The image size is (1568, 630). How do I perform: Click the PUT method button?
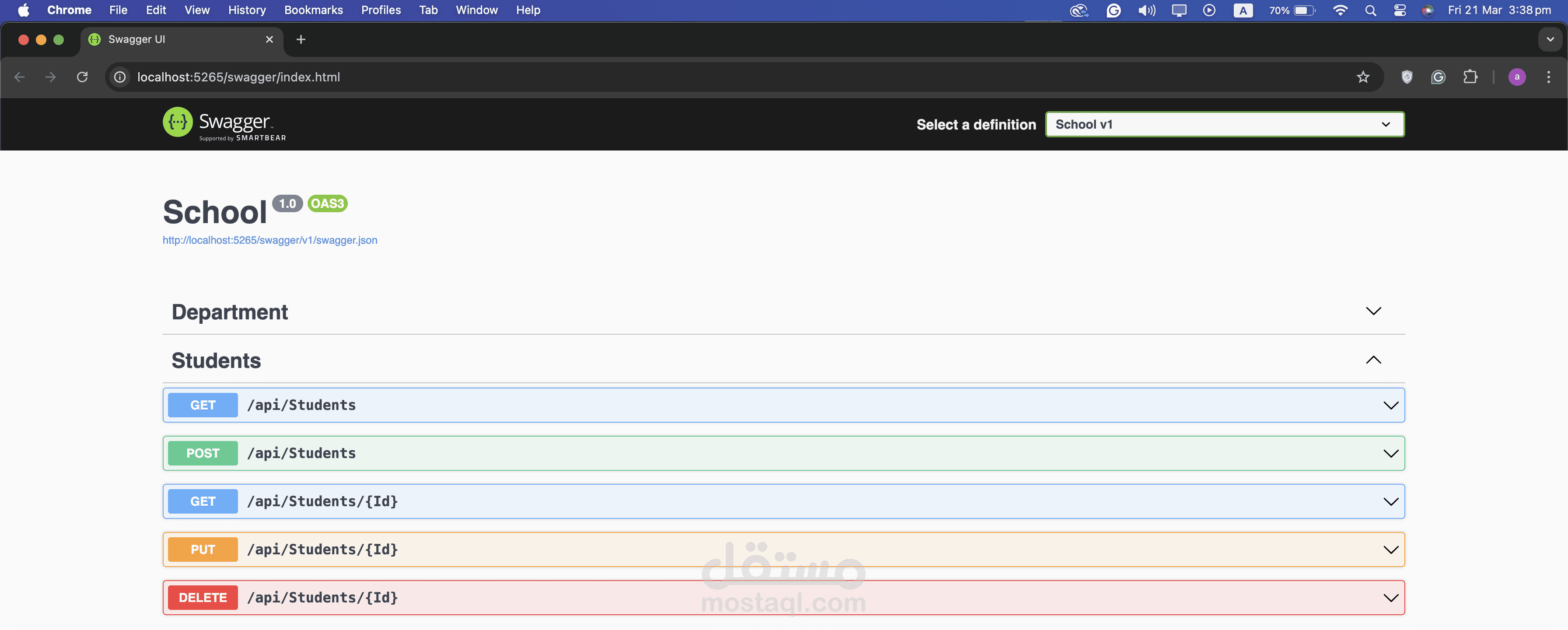[x=203, y=549]
